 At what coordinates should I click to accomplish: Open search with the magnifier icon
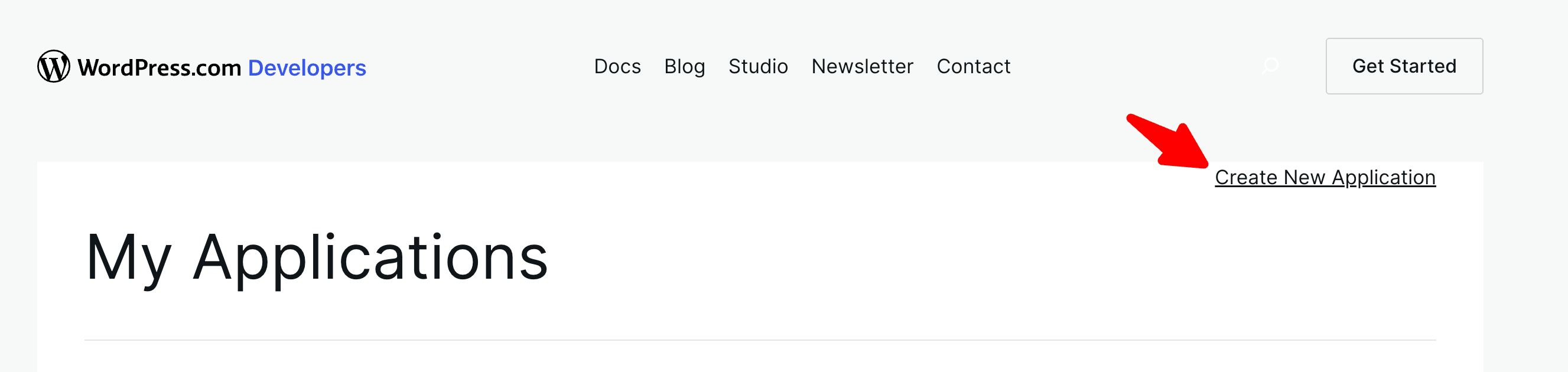coord(1270,66)
